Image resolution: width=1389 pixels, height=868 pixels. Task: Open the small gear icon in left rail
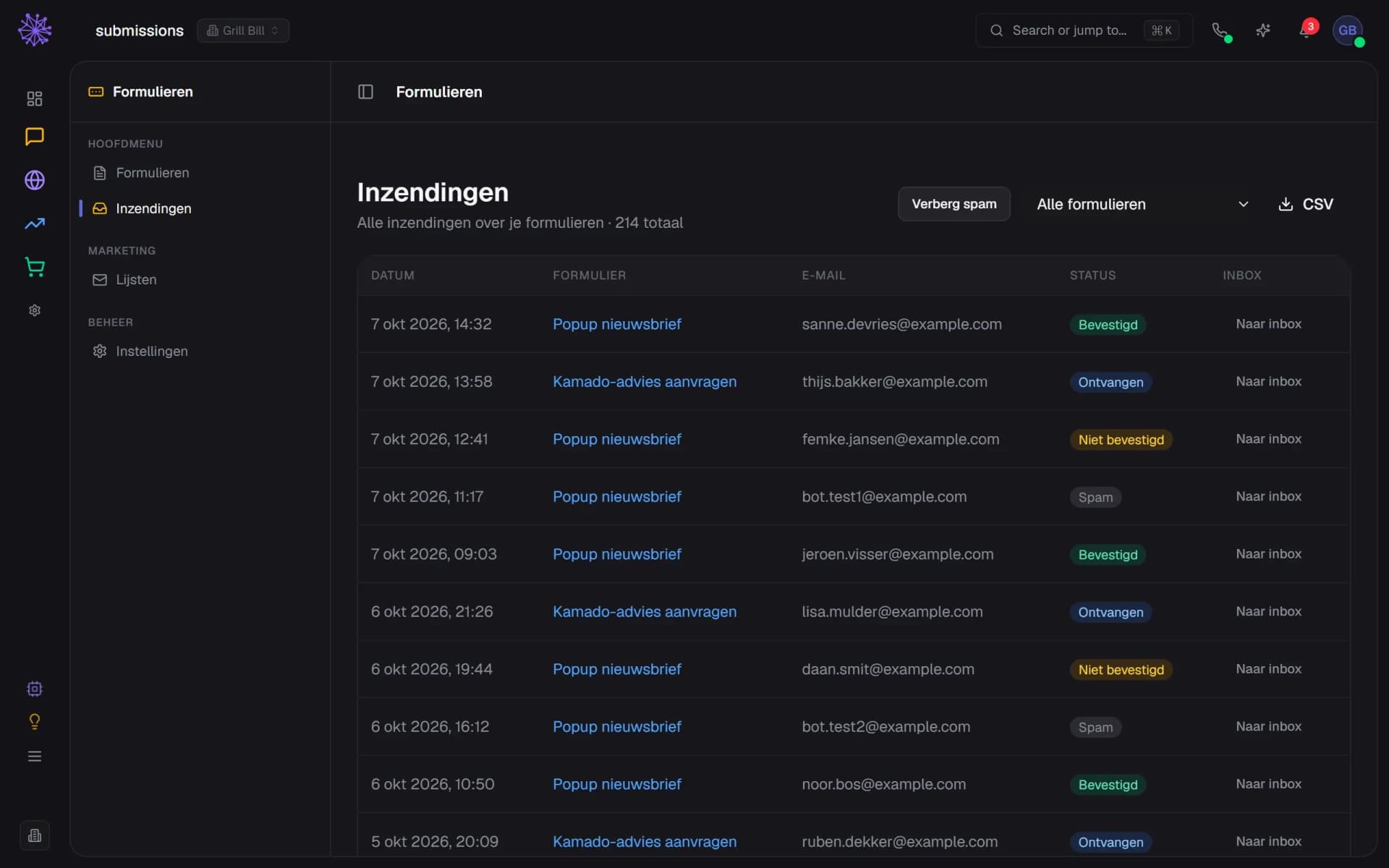tap(35, 310)
